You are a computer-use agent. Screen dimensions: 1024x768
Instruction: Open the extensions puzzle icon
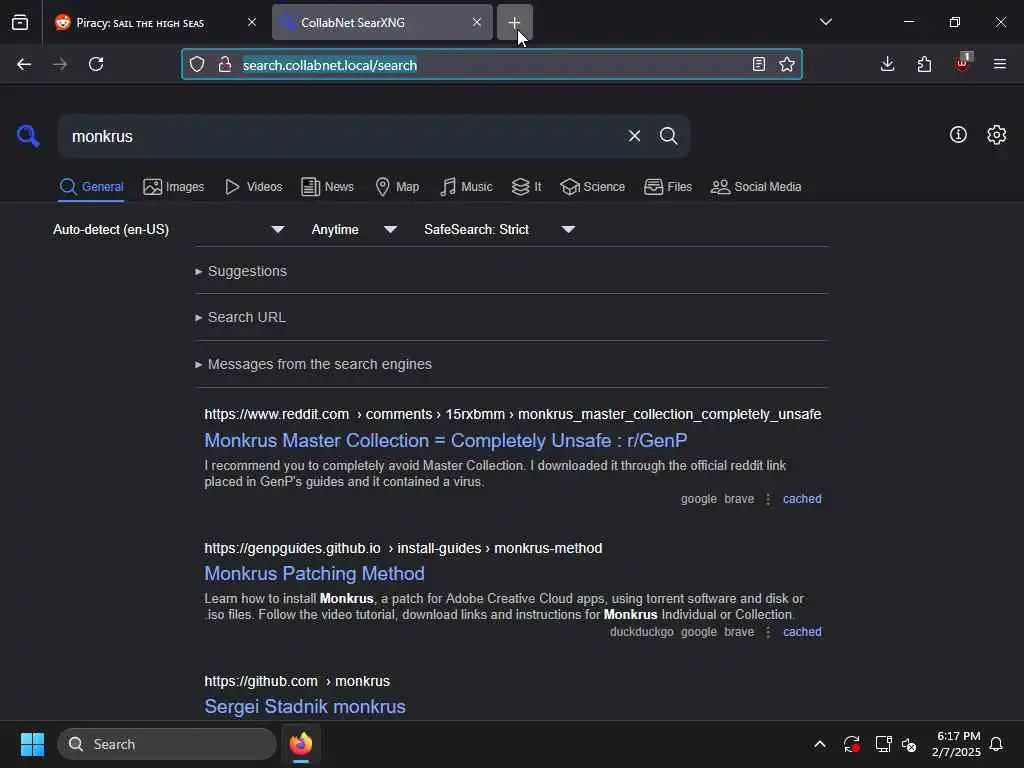[x=924, y=64]
